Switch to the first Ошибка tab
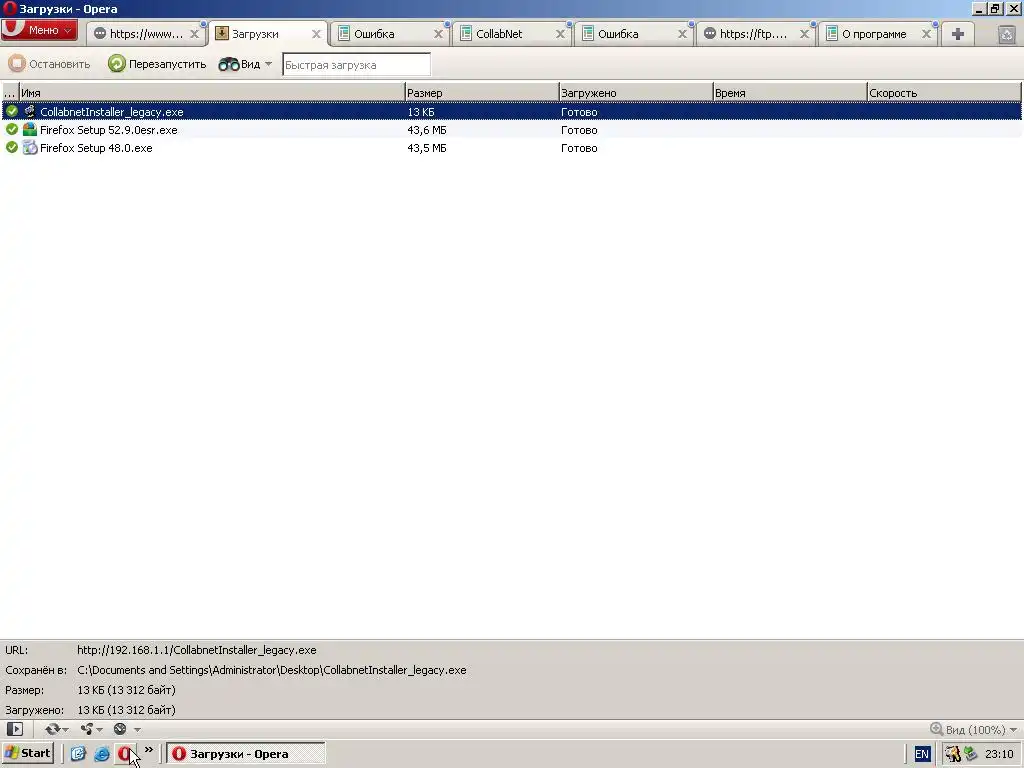Screen dimensions: 1024x768 point(390,34)
